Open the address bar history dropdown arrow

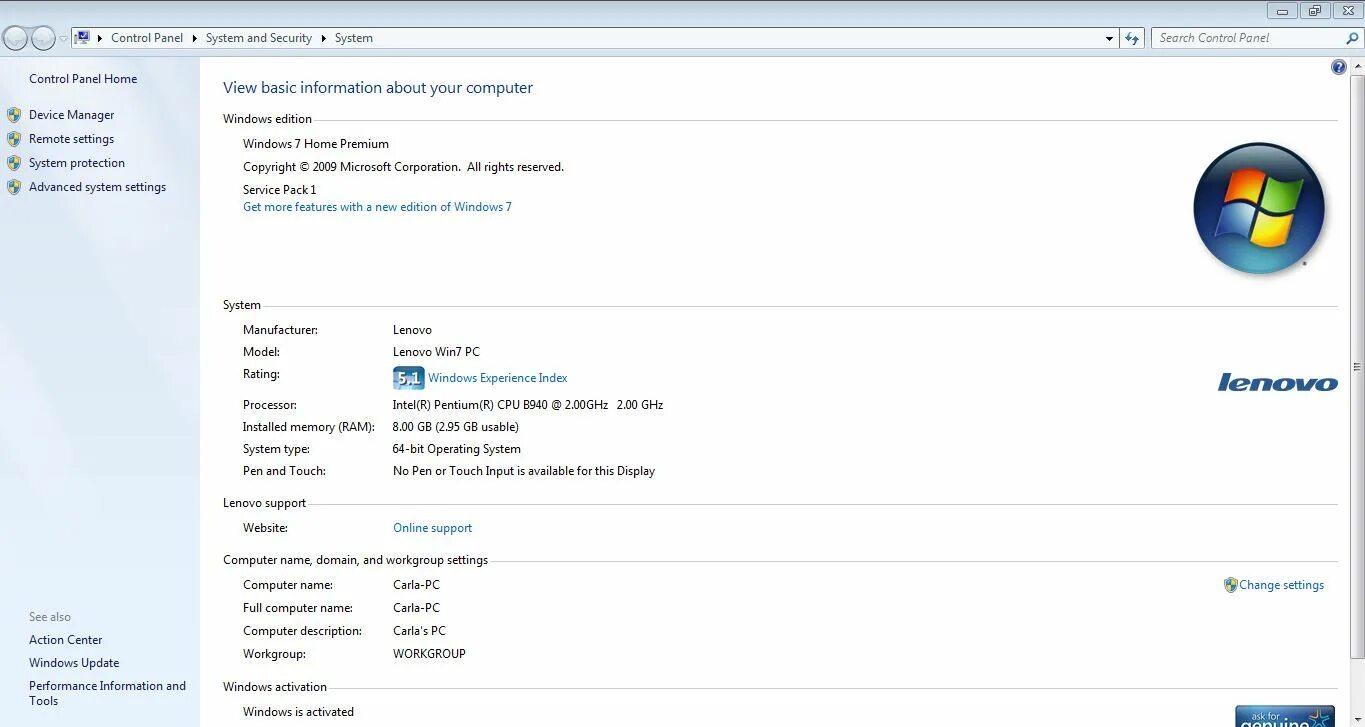[x=1110, y=37]
